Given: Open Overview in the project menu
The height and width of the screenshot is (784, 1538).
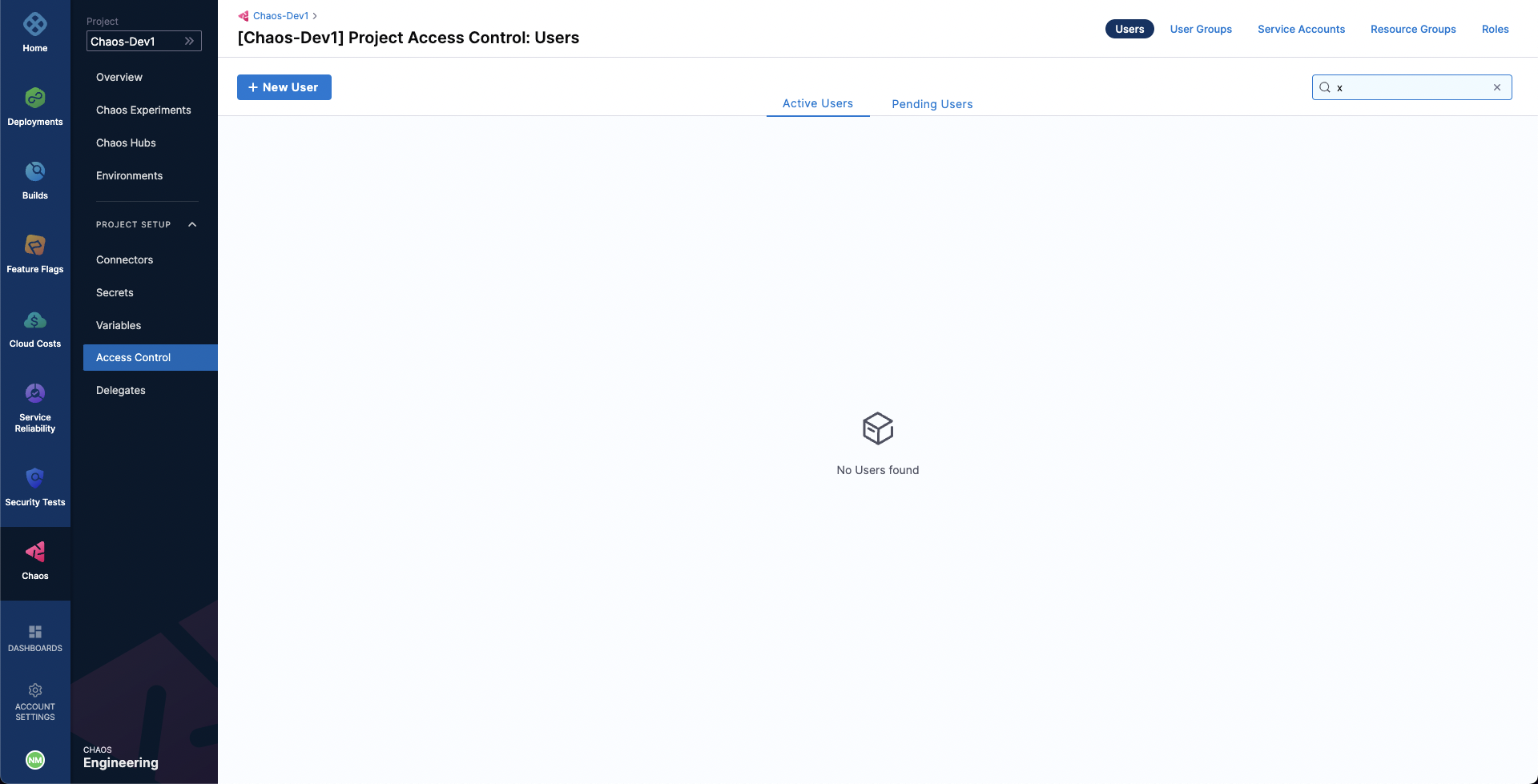Looking at the screenshot, I should pos(119,77).
